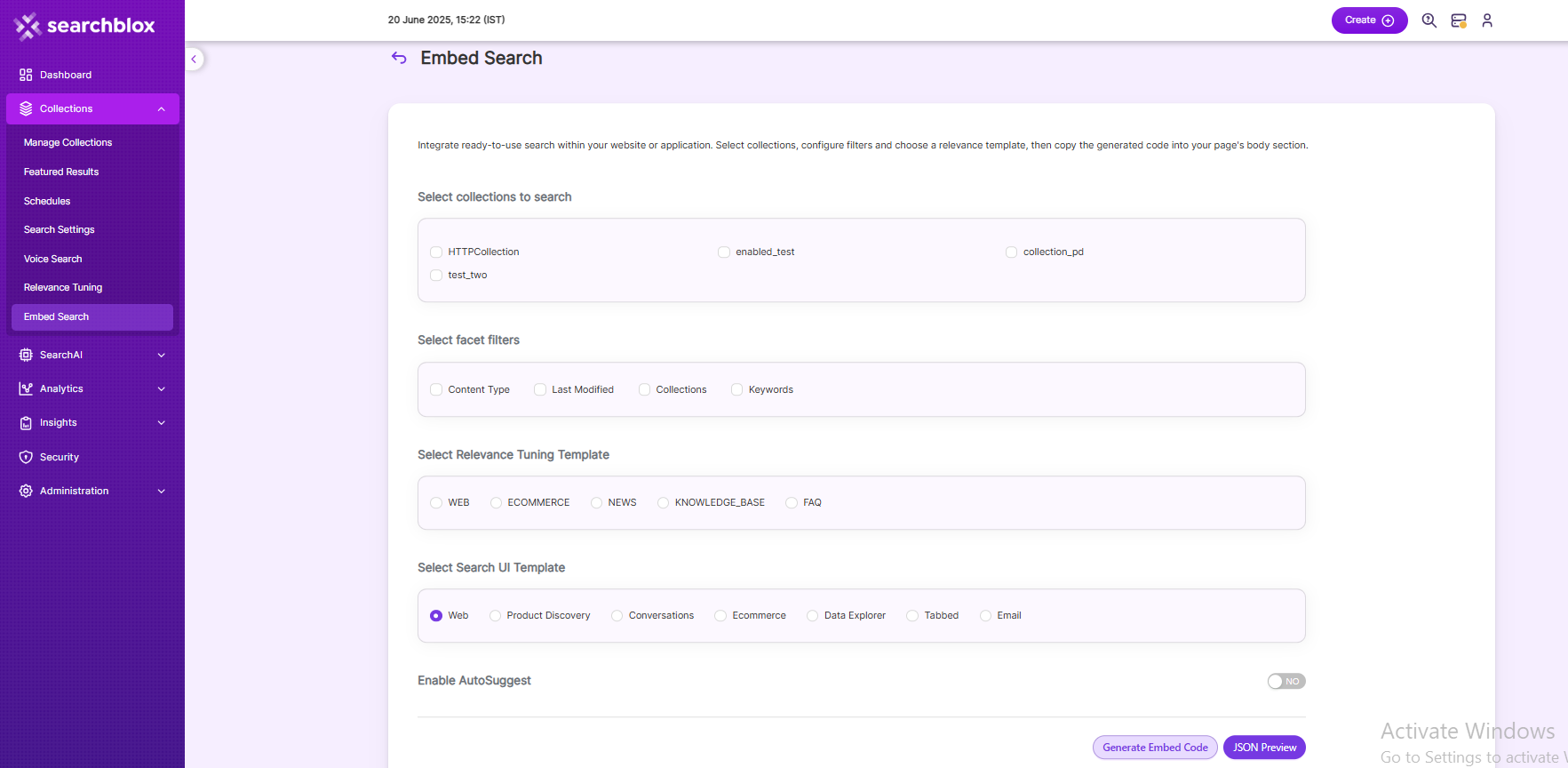Check the collection_pd checkbox
The width and height of the screenshot is (1568, 768).
coord(1011,252)
